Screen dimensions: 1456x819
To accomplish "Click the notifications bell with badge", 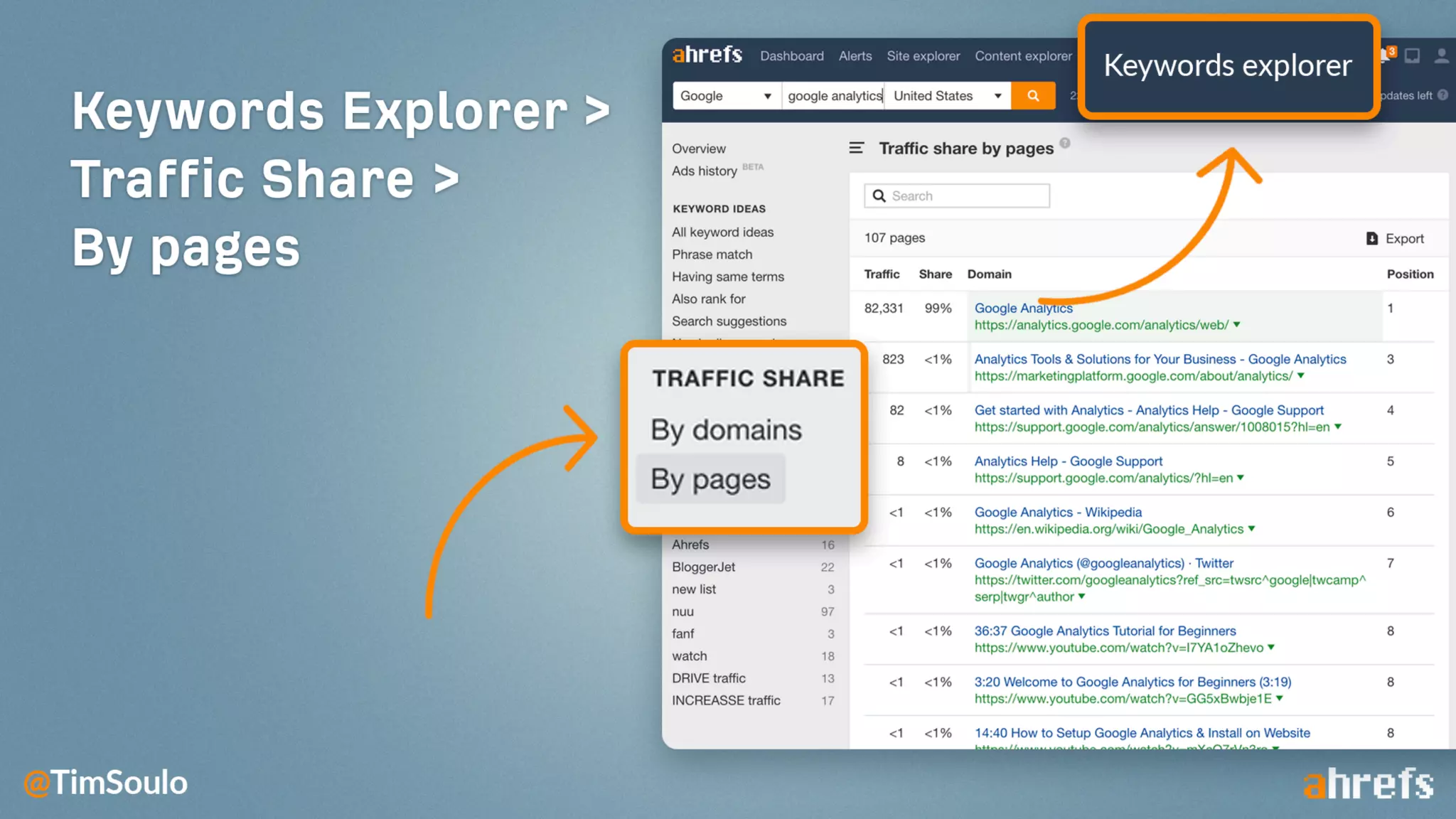I will tap(1385, 55).
